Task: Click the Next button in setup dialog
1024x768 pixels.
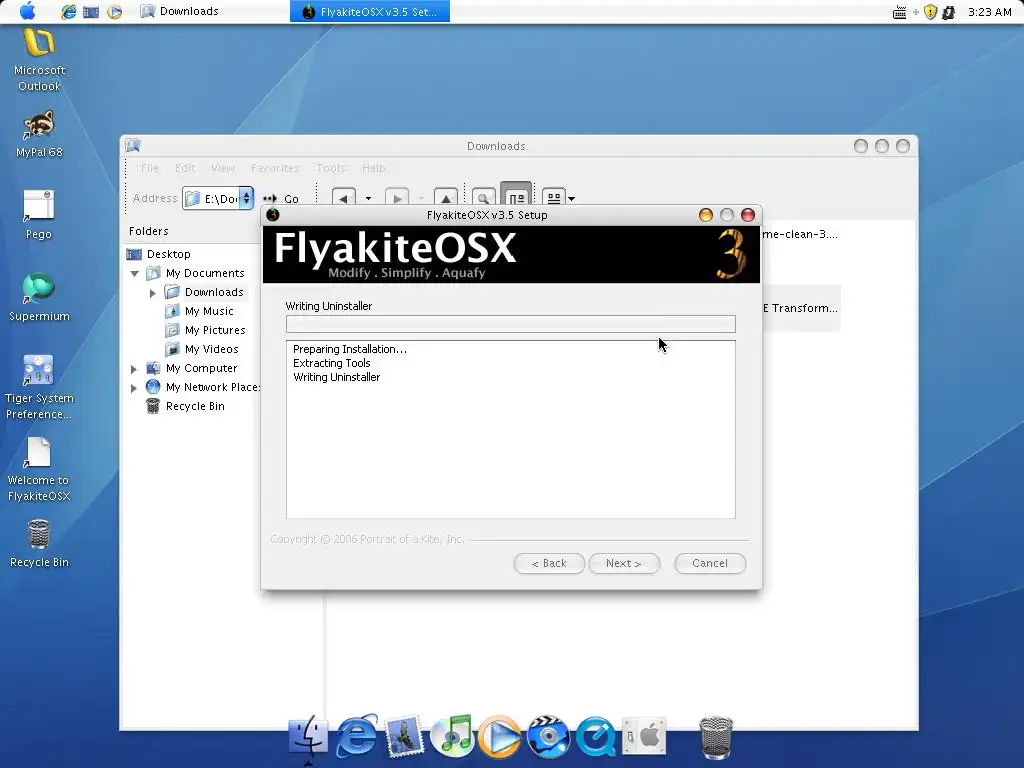Action: [x=624, y=563]
